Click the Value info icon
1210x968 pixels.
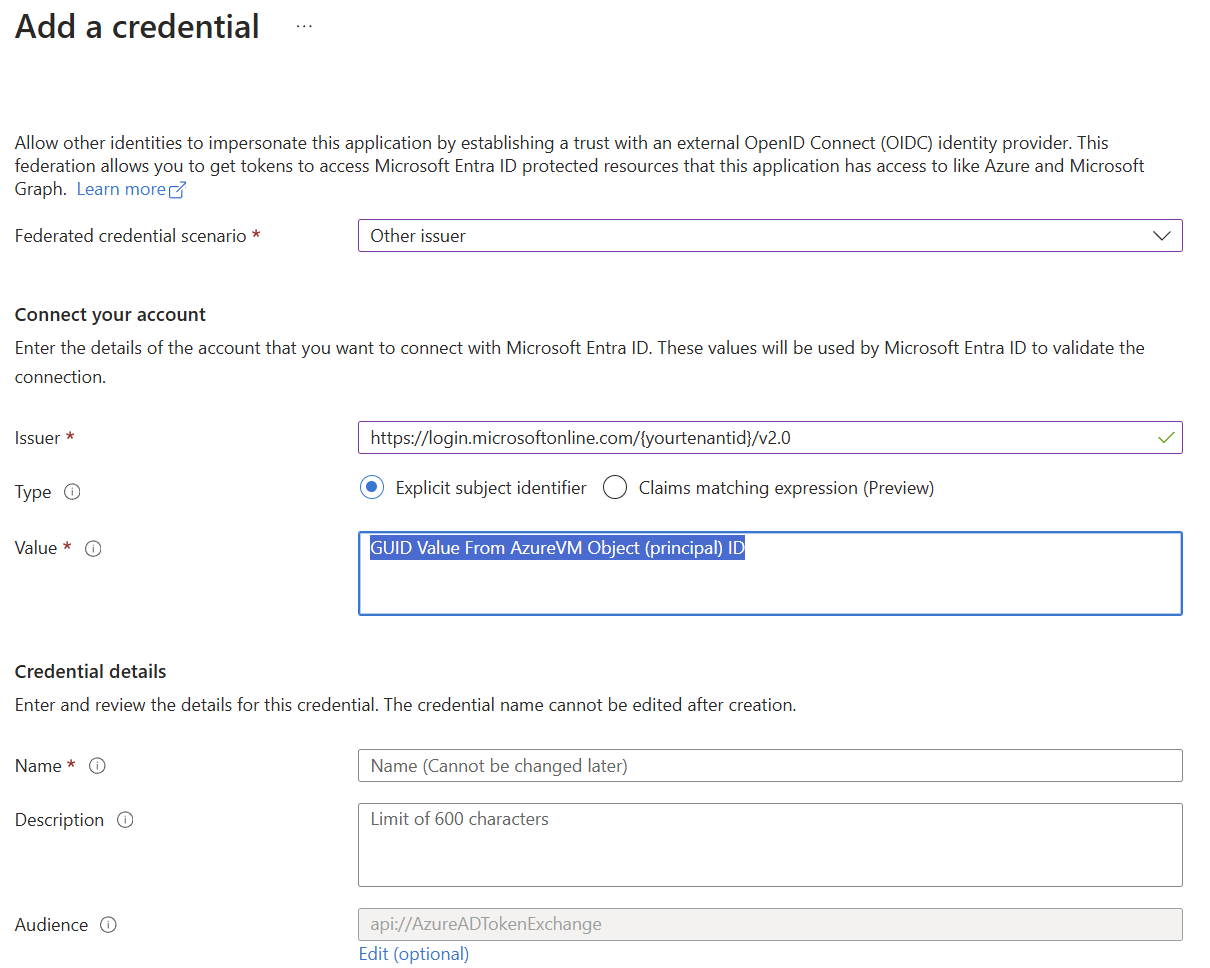[93, 548]
